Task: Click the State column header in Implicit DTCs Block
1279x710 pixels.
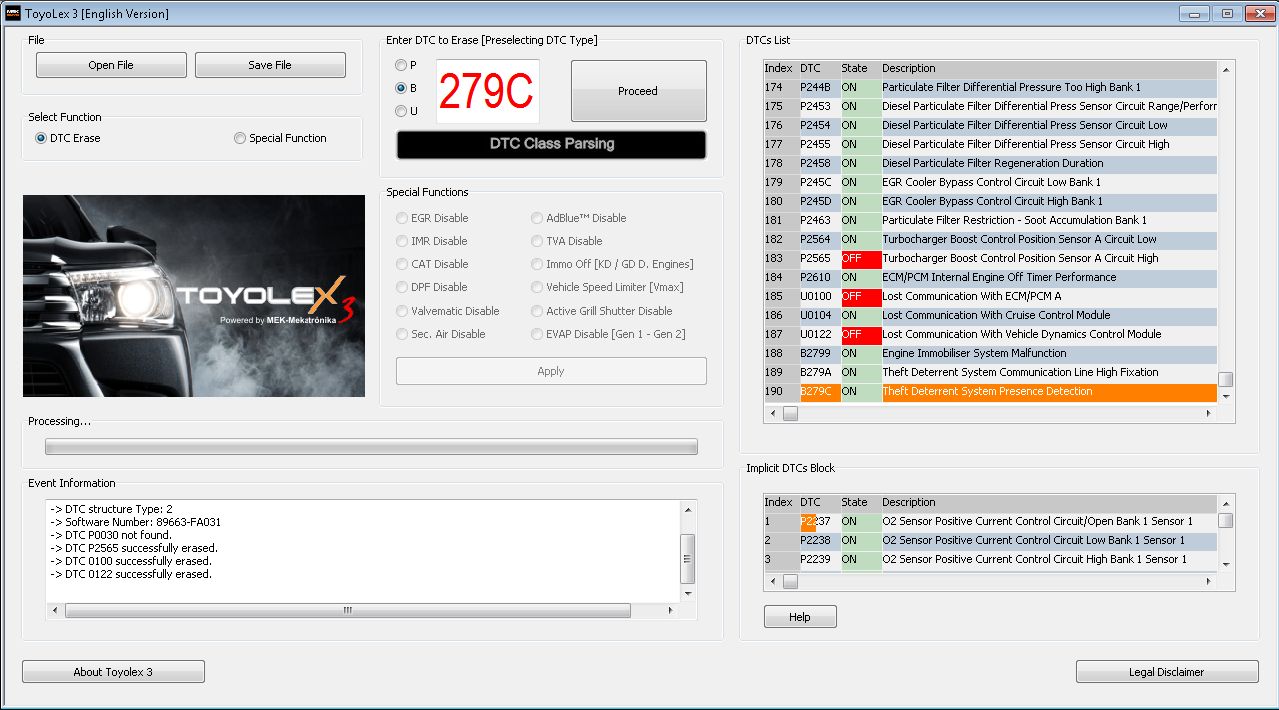Action: point(855,502)
